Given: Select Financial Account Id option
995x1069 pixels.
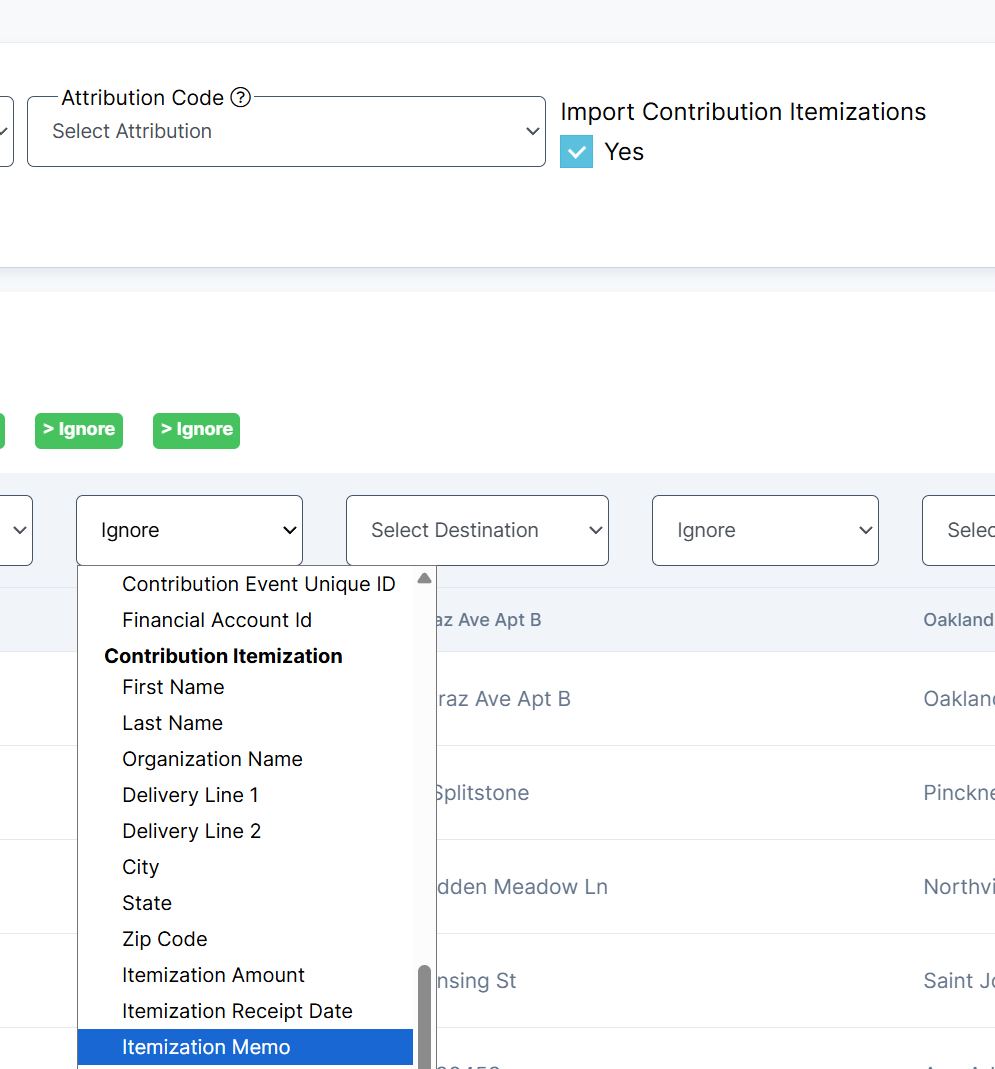Looking at the screenshot, I should 217,620.
